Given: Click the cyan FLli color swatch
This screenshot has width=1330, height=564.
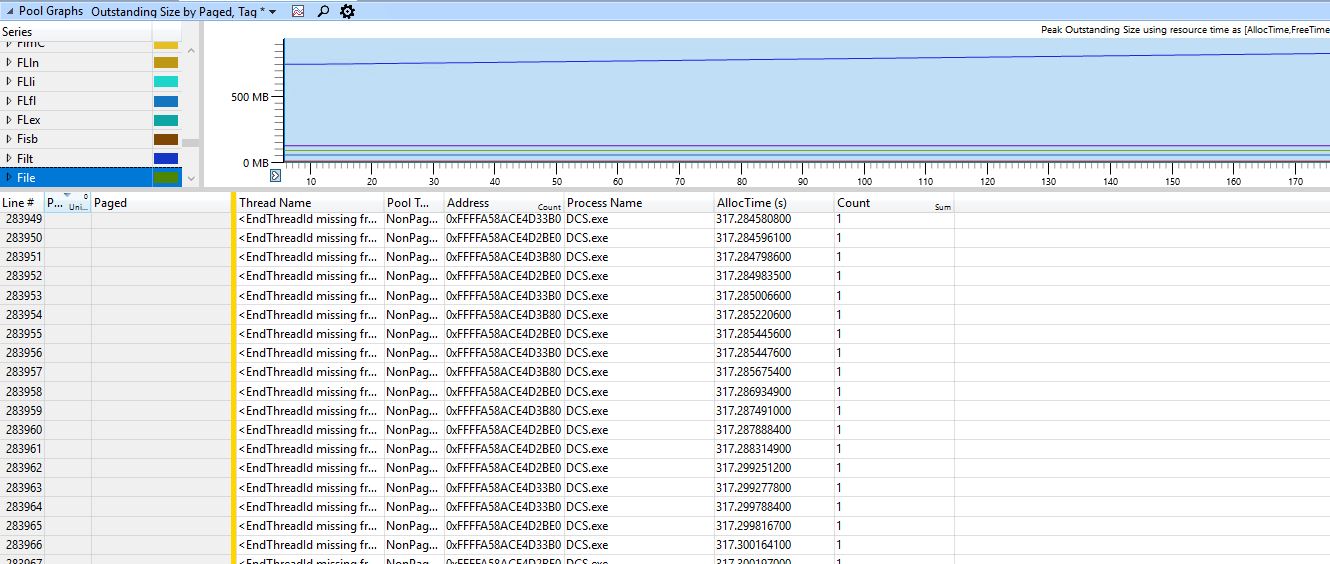Looking at the screenshot, I should (166, 82).
